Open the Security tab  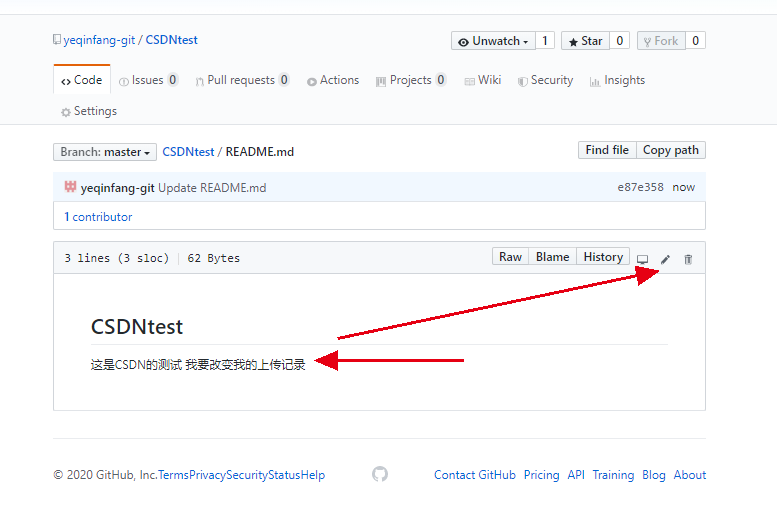click(545, 80)
